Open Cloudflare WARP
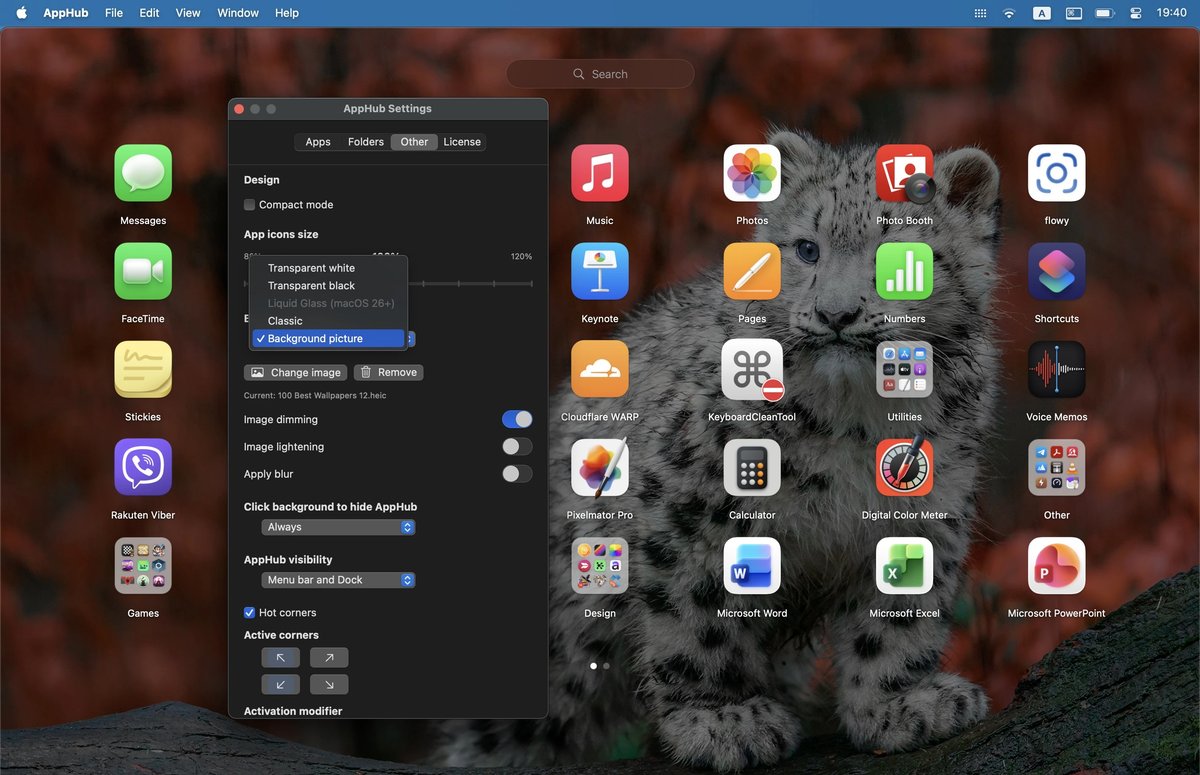The image size is (1200, 775). pos(600,369)
